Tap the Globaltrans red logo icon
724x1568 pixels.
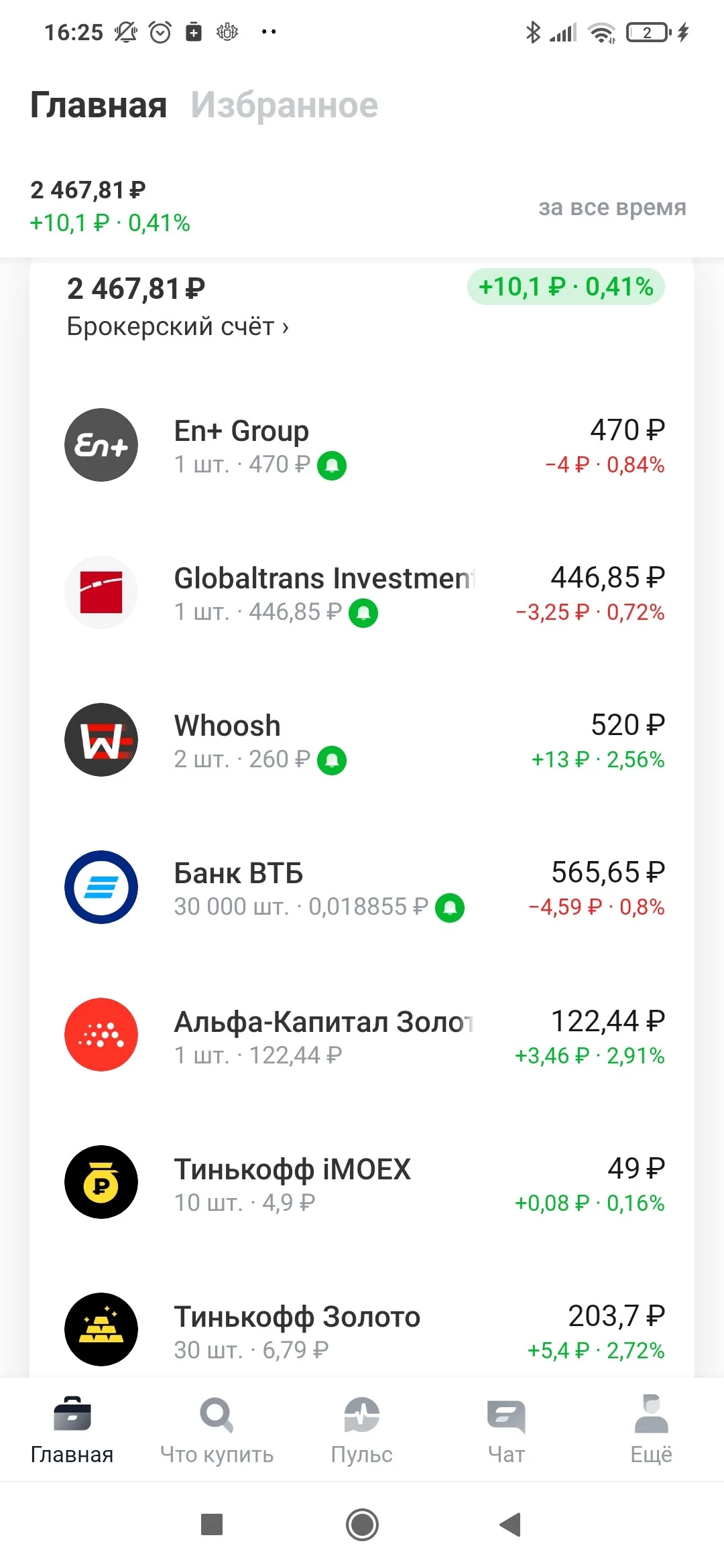point(101,592)
